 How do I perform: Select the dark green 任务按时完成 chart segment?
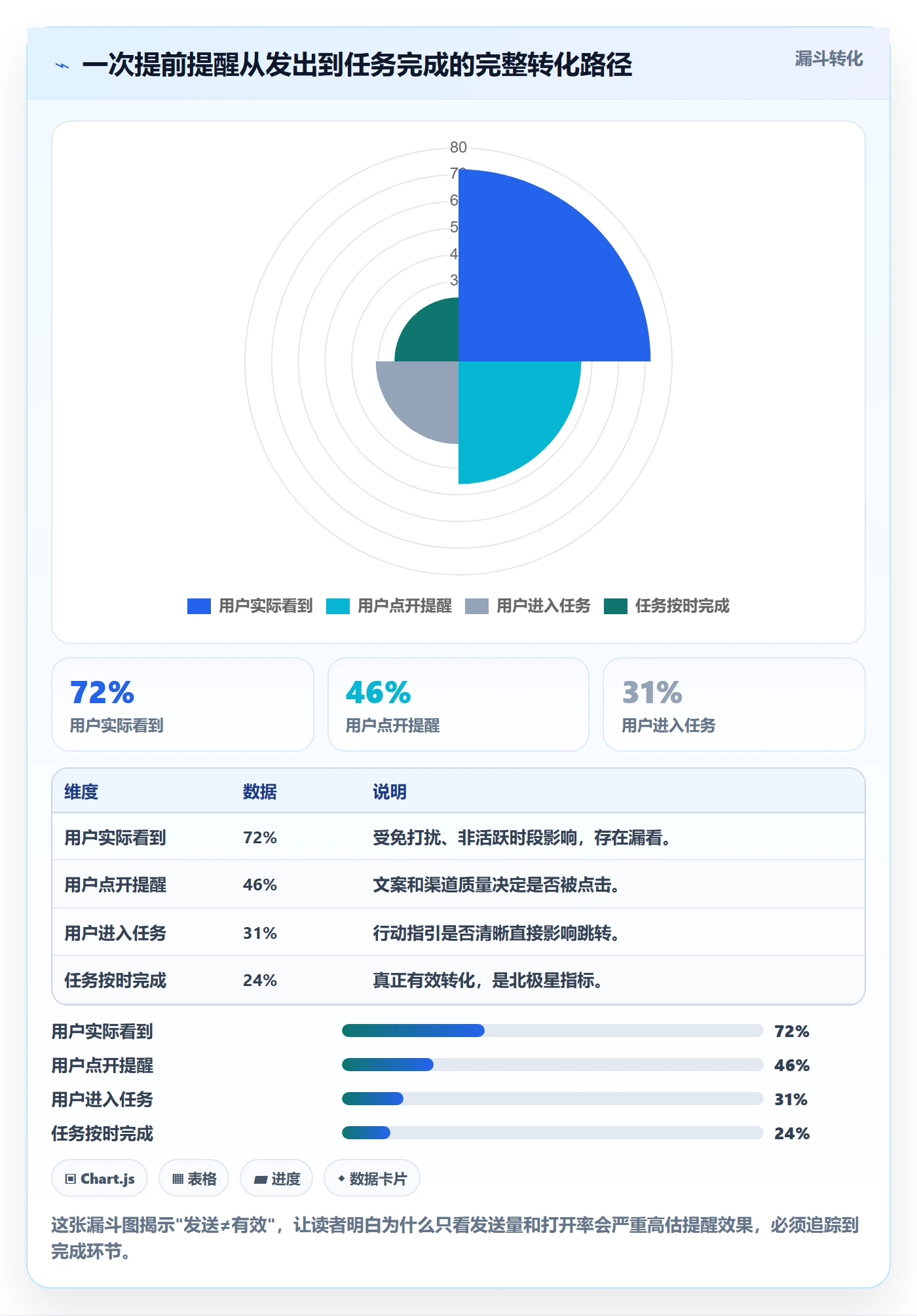[432, 334]
